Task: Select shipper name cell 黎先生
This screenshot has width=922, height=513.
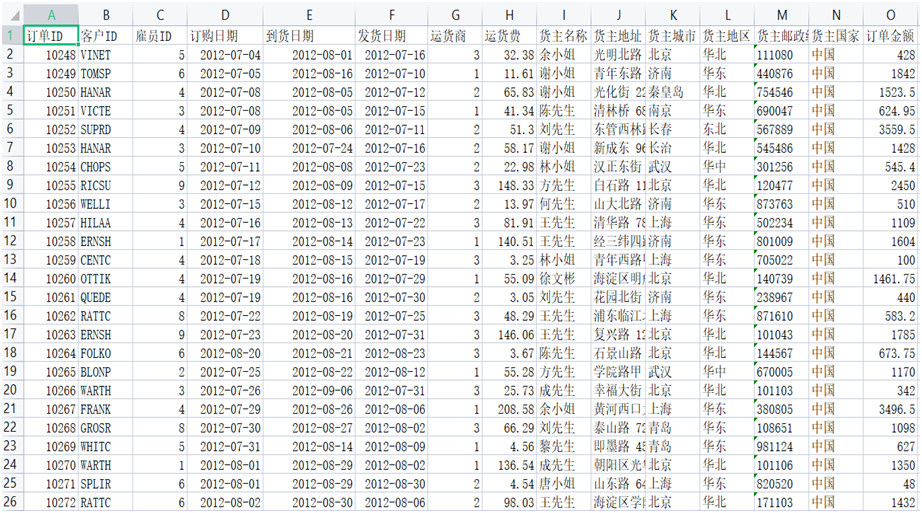Action: [564, 447]
